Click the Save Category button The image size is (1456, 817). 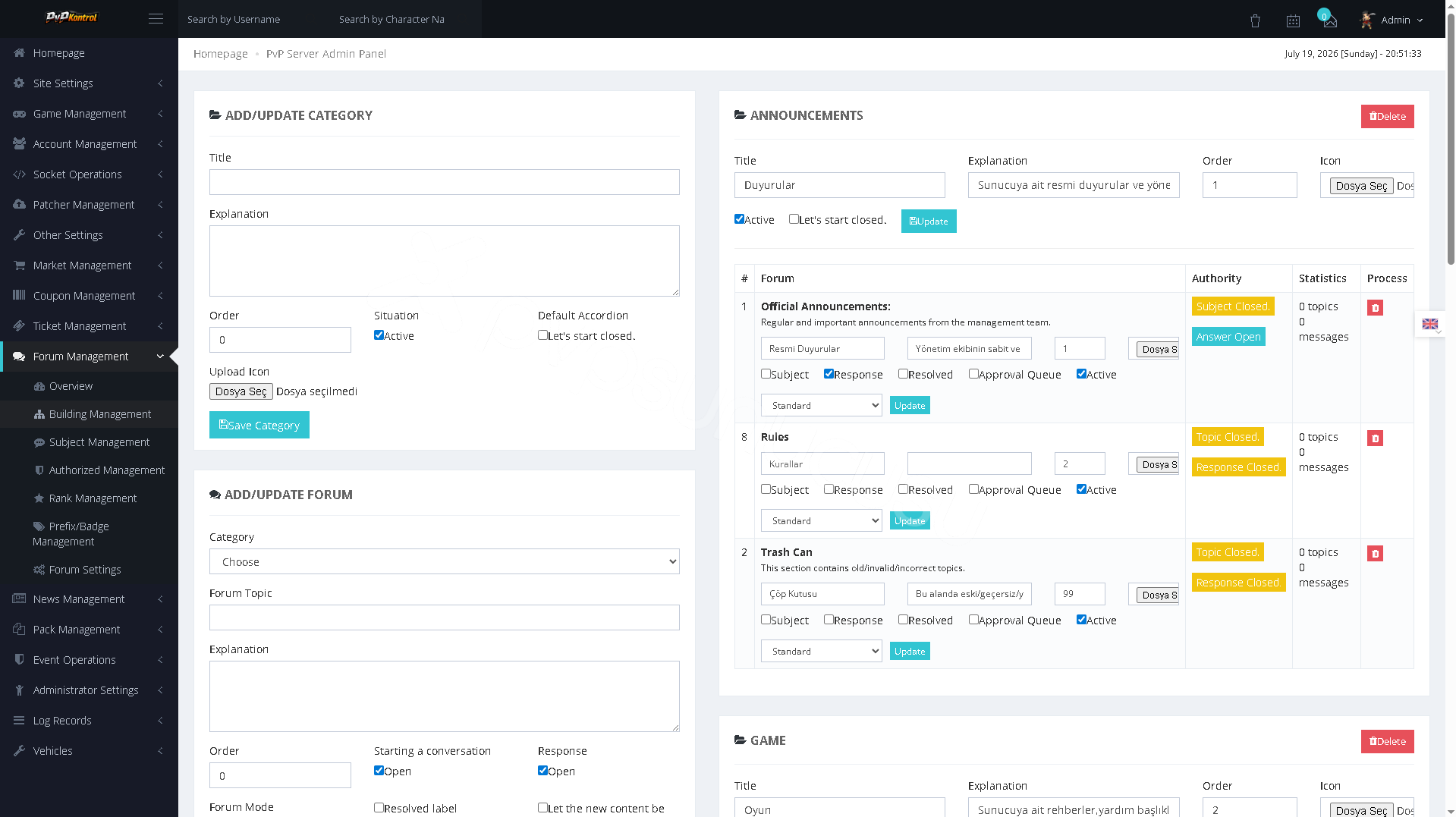pos(259,425)
